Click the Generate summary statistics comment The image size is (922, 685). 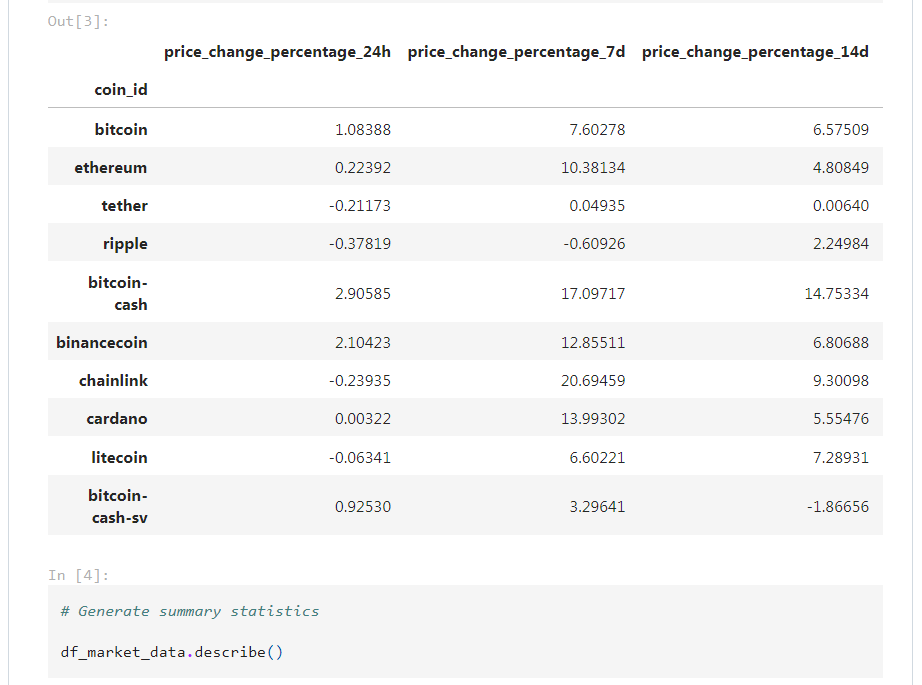[x=189, y=612]
